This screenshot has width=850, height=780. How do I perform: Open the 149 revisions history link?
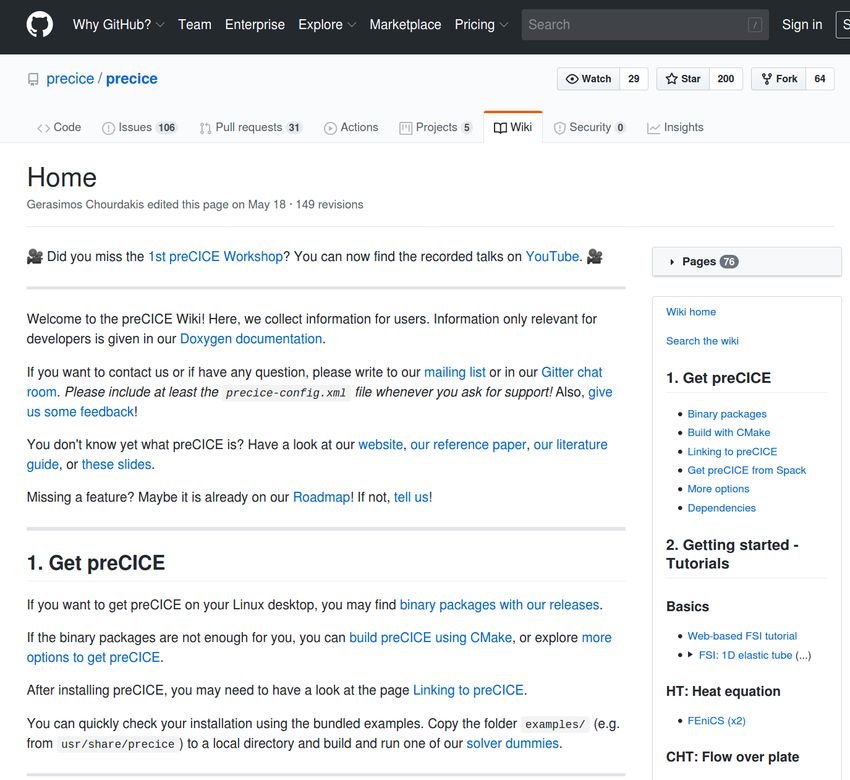pyautogui.click(x=329, y=205)
